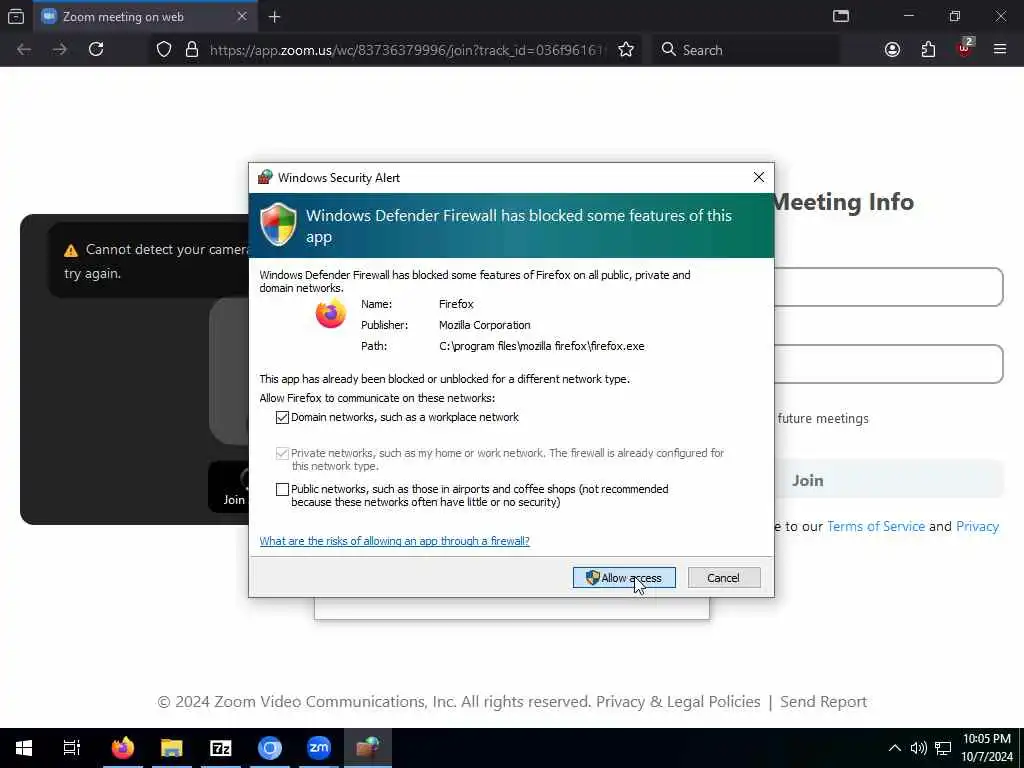The height and width of the screenshot is (768, 1024).
Task: Reload the Zoom page
Action: (x=96, y=50)
